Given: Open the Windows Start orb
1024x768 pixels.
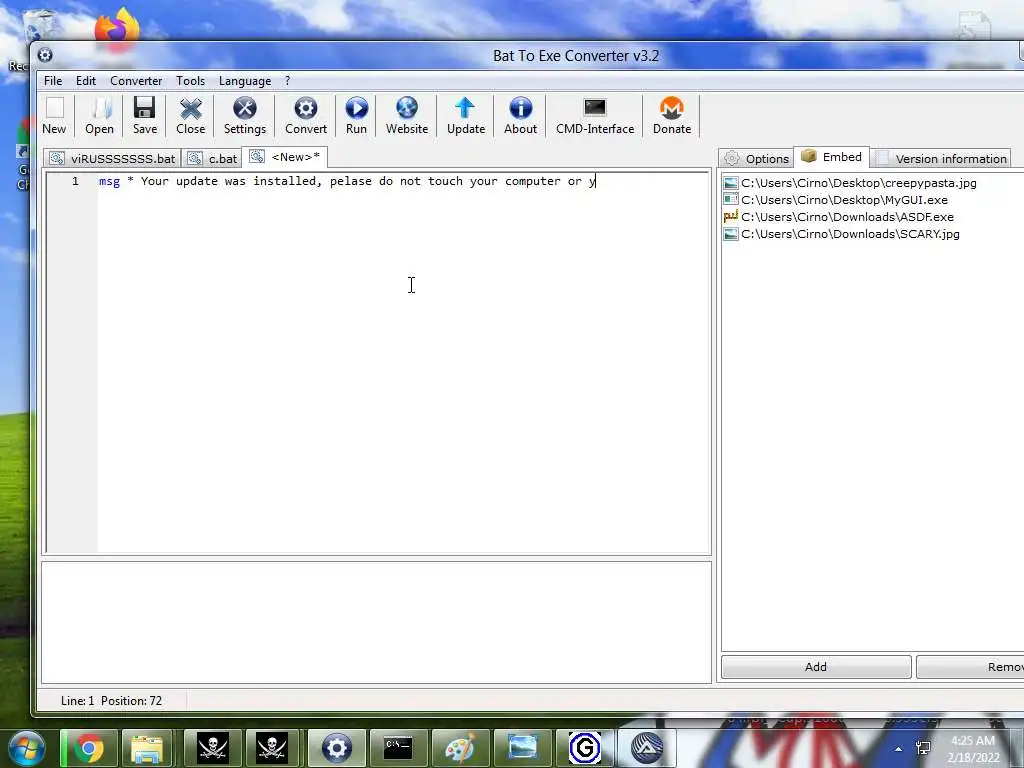Looking at the screenshot, I should [25, 748].
